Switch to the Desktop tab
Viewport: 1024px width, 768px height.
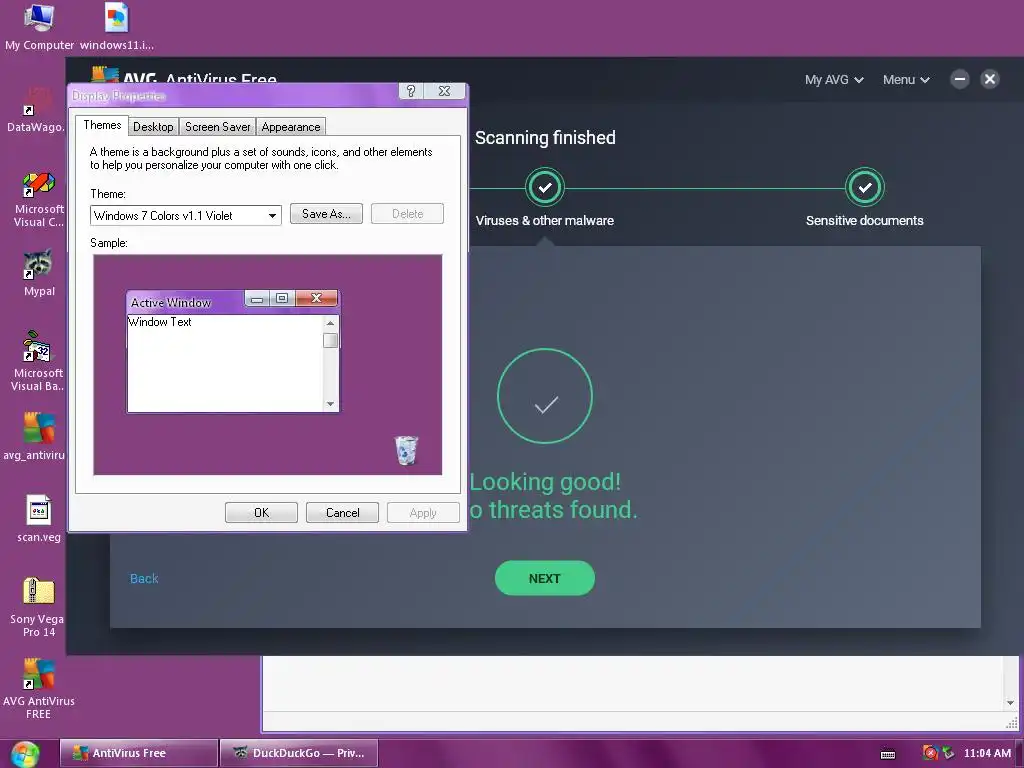coord(153,127)
